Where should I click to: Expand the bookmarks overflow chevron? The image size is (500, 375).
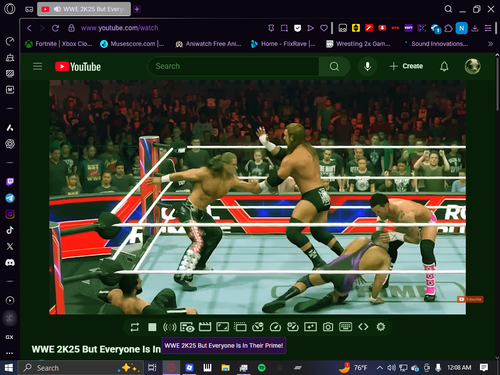(x=490, y=44)
